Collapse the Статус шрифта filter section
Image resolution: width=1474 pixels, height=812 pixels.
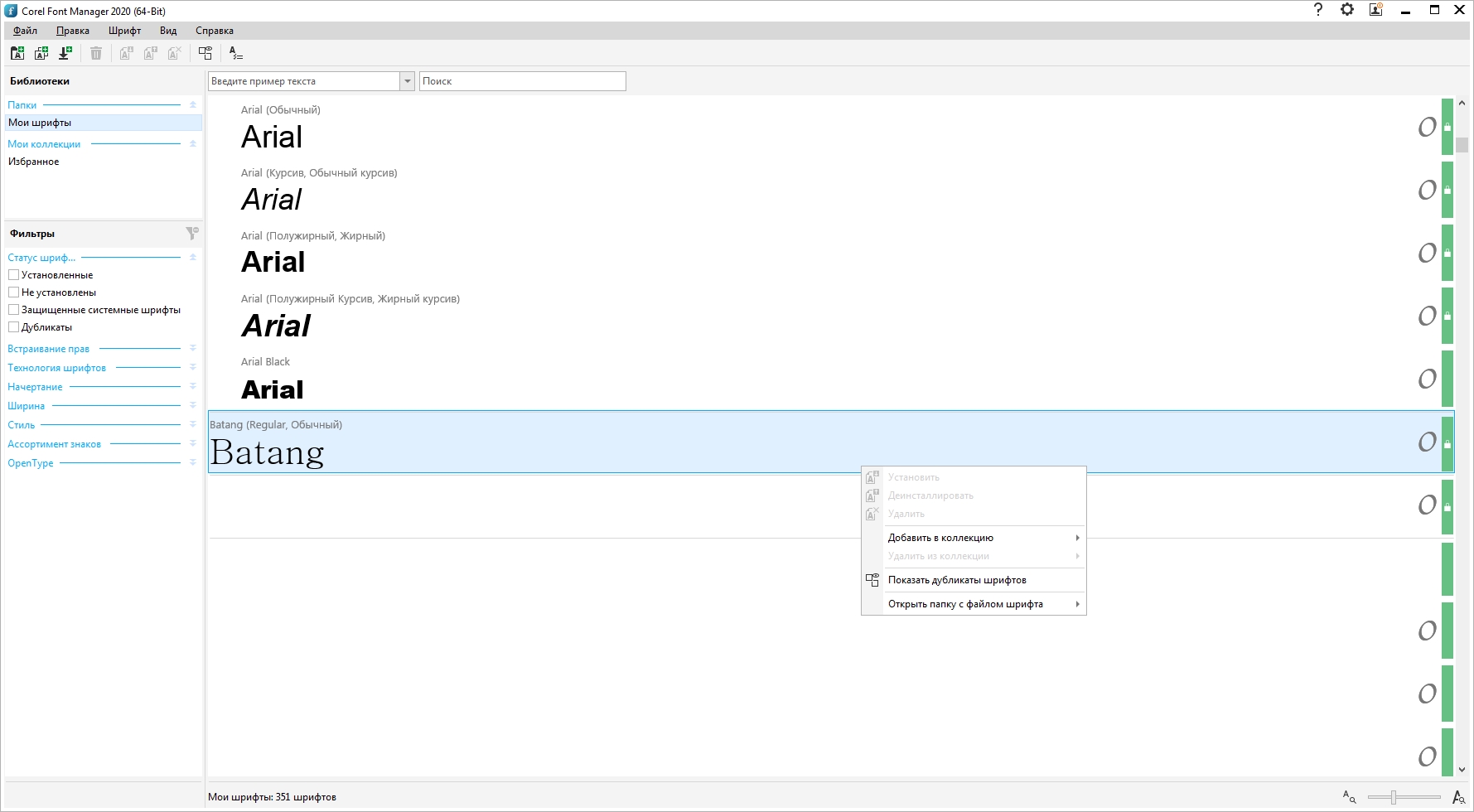pos(192,258)
